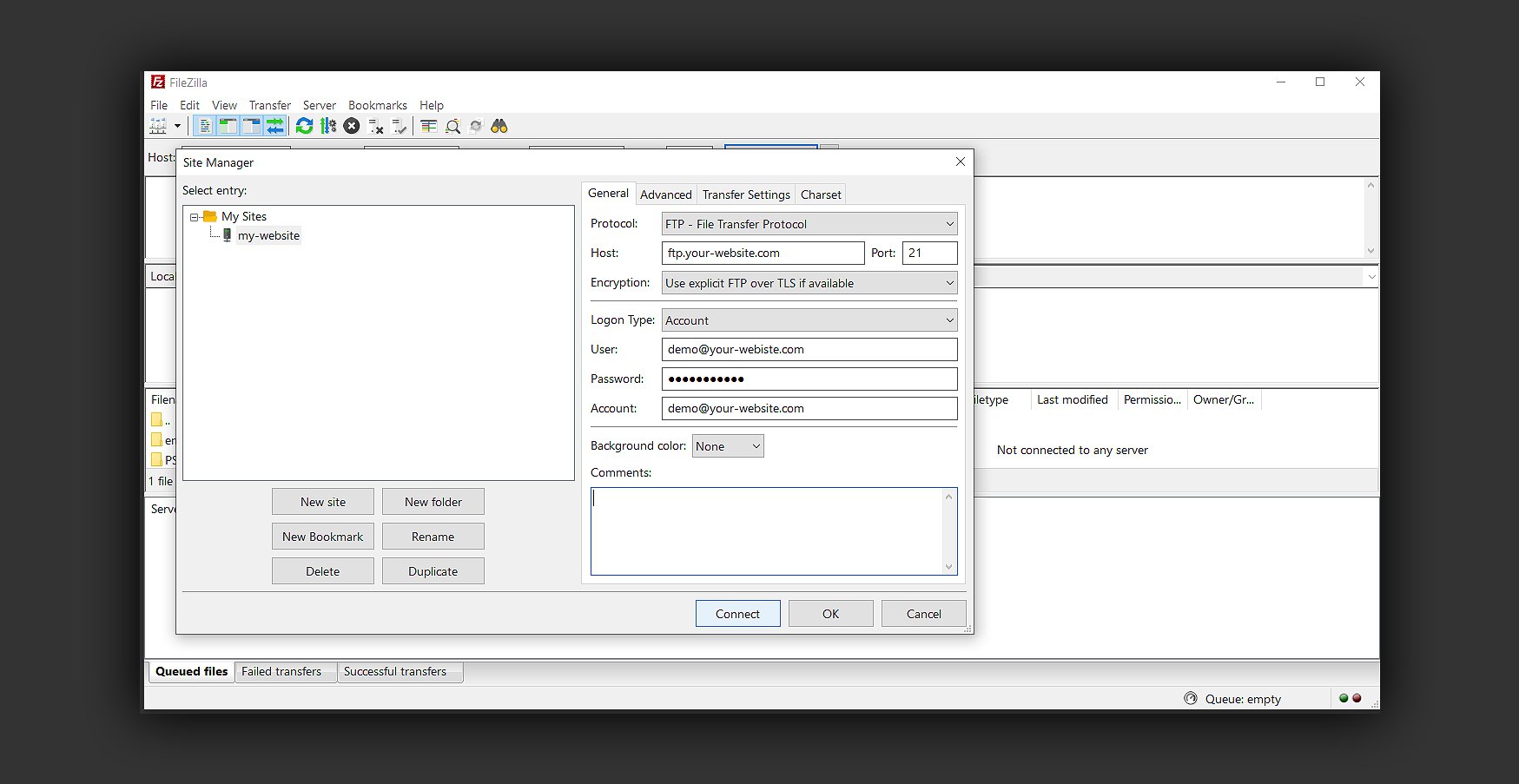
Task: Collapse the My Sites tree node
Action: (195, 217)
